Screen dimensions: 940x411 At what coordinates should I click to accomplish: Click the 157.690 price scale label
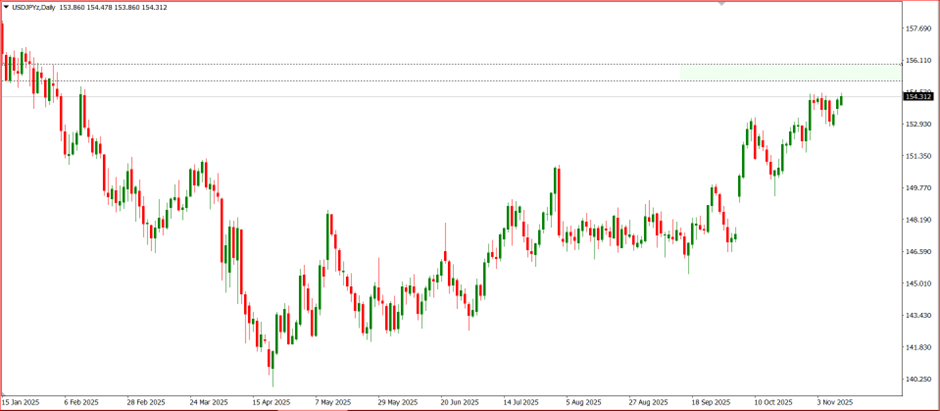tap(918, 29)
